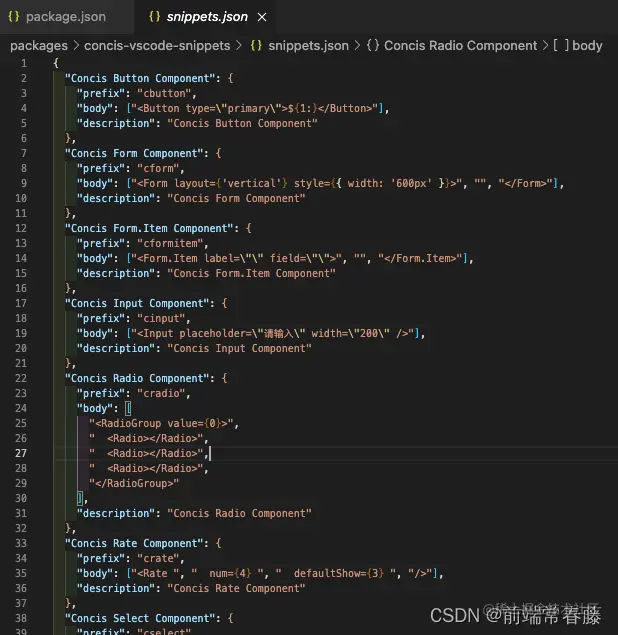Click the "Concis Radio Component" description value on line 31
The image size is (618, 635).
pyautogui.click(x=239, y=513)
